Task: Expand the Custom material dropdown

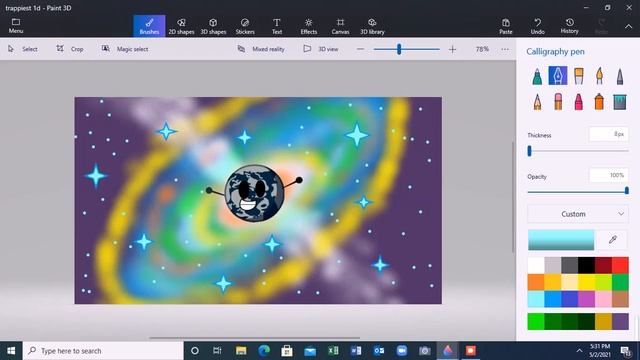Action: pos(578,214)
